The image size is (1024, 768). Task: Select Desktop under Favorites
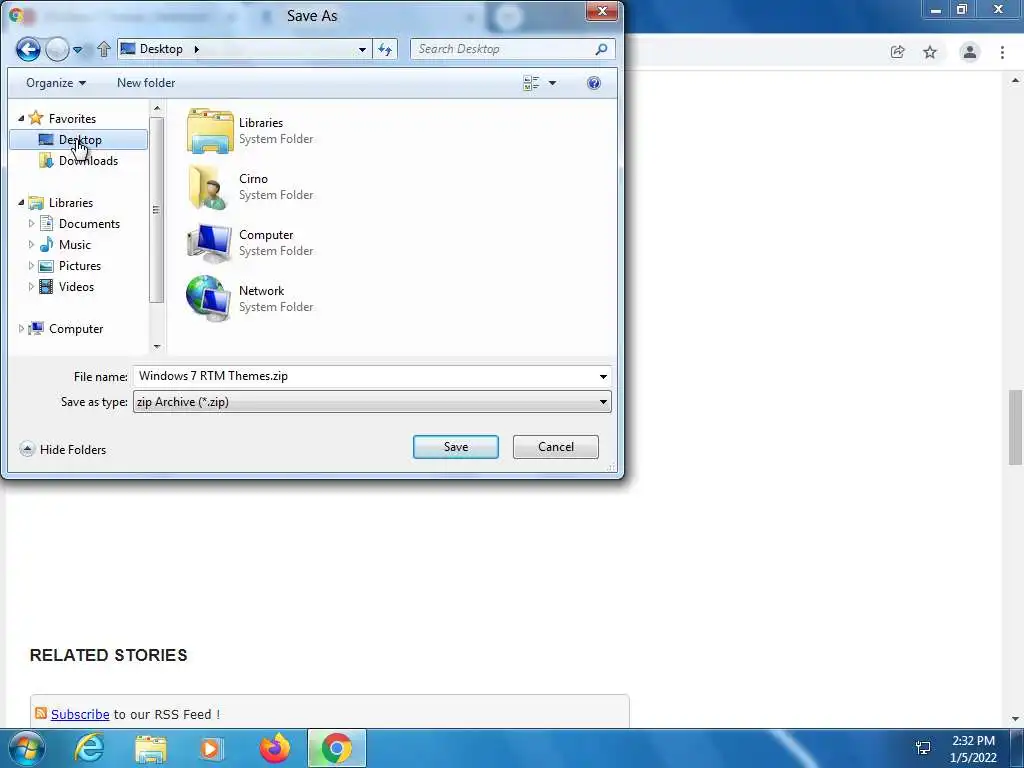[78, 140]
